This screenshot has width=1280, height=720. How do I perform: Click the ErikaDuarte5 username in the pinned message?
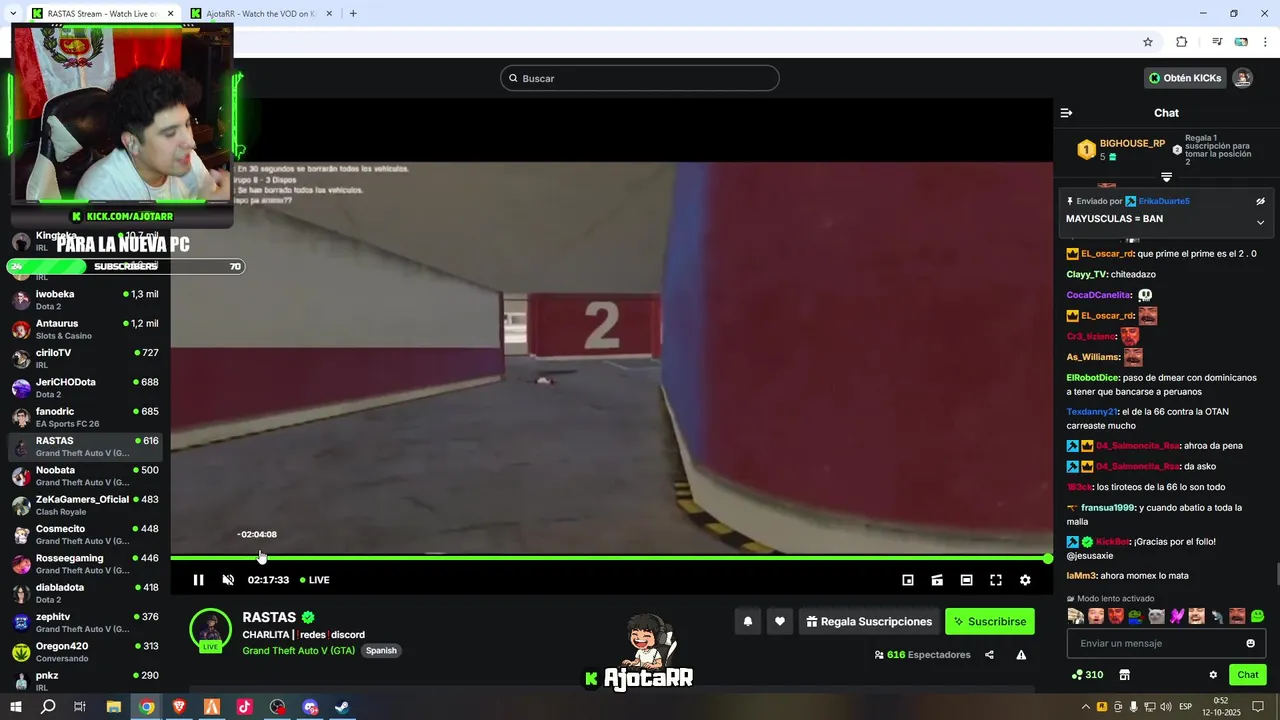pyautogui.click(x=1164, y=201)
